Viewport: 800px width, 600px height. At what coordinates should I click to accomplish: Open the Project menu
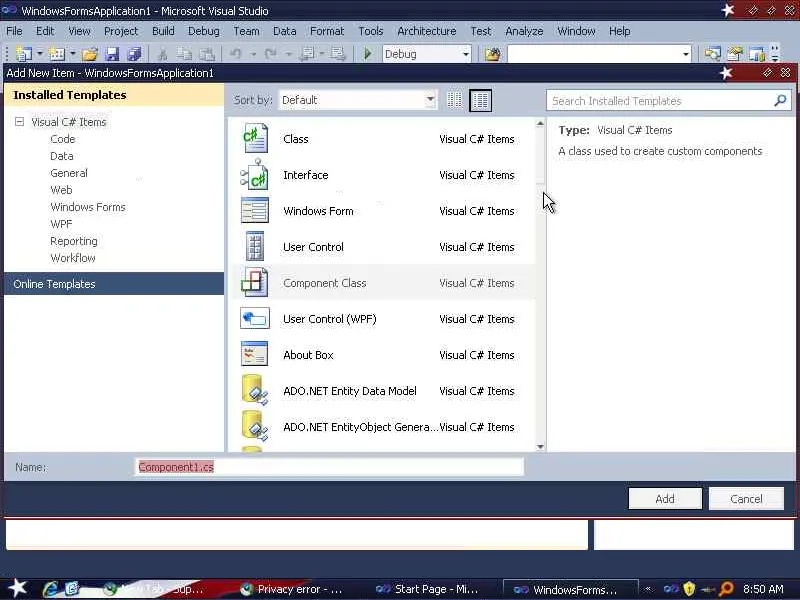click(121, 31)
